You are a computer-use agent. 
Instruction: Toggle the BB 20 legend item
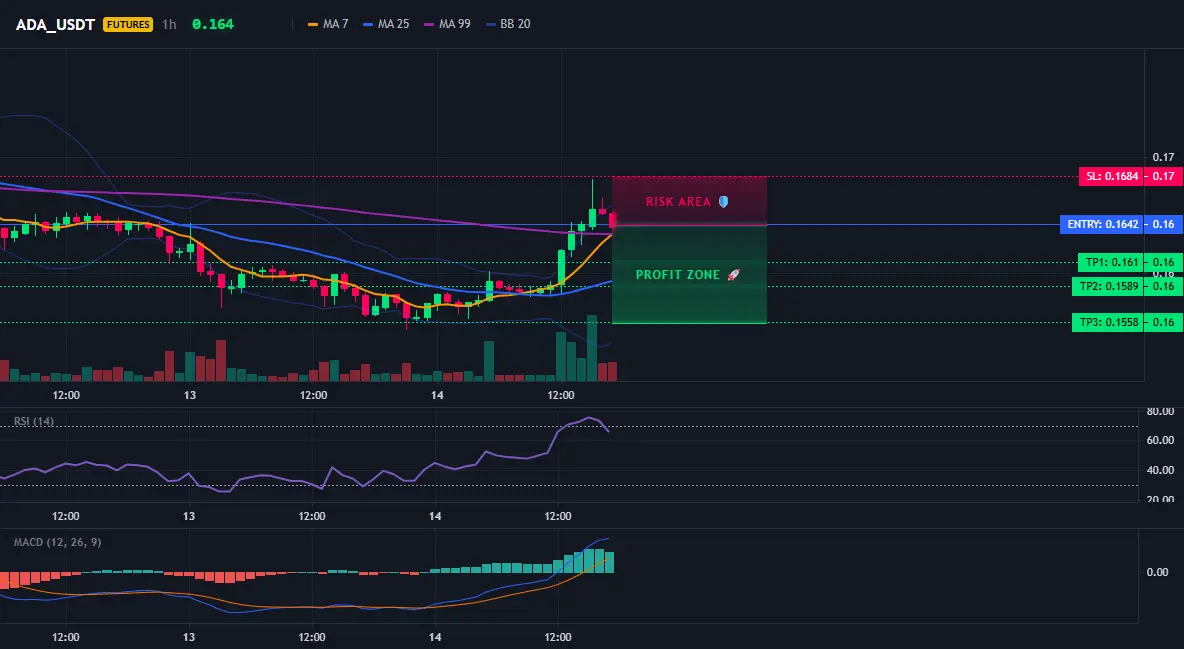508,24
